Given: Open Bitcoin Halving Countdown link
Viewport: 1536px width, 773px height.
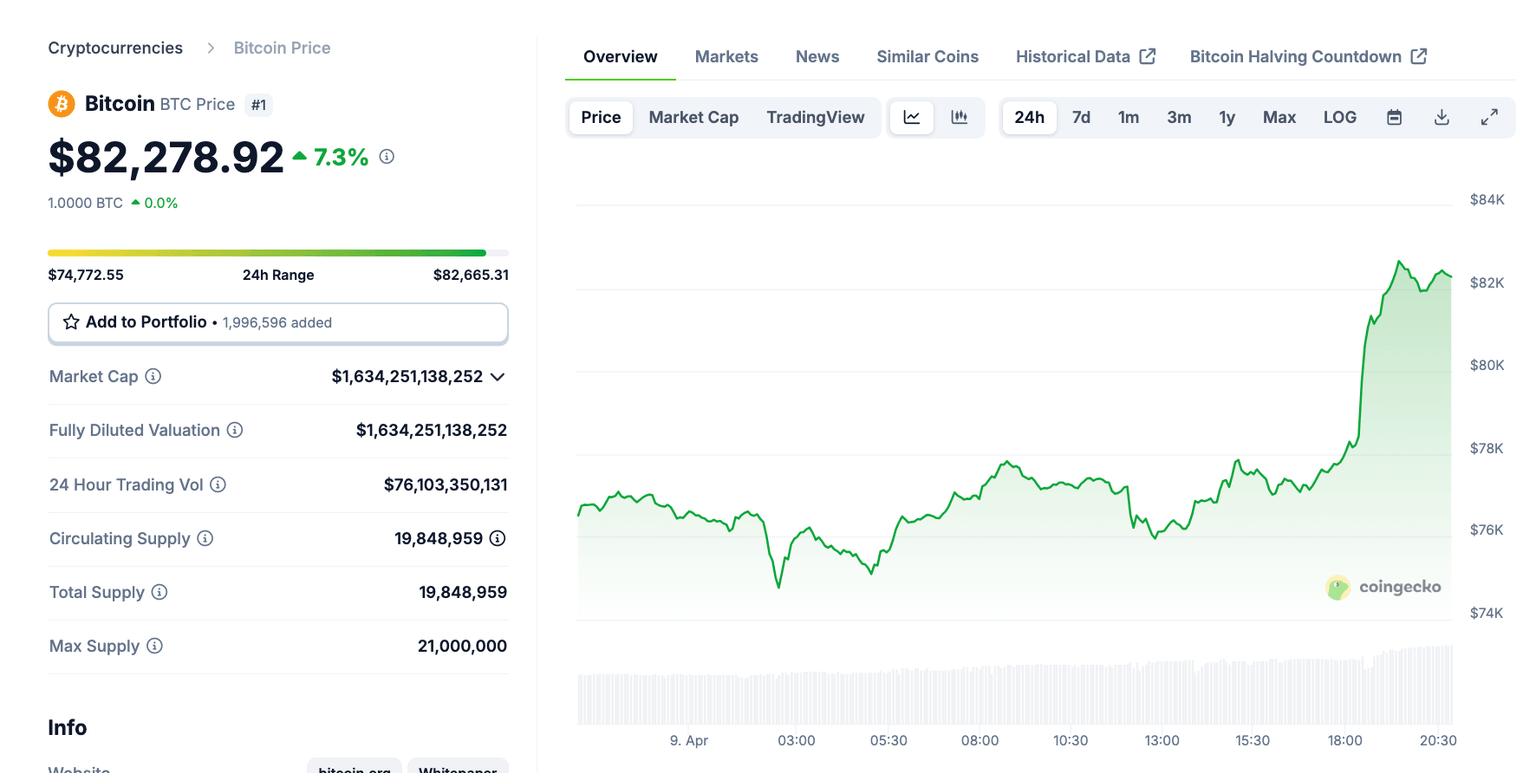Looking at the screenshot, I should pos(1308,56).
